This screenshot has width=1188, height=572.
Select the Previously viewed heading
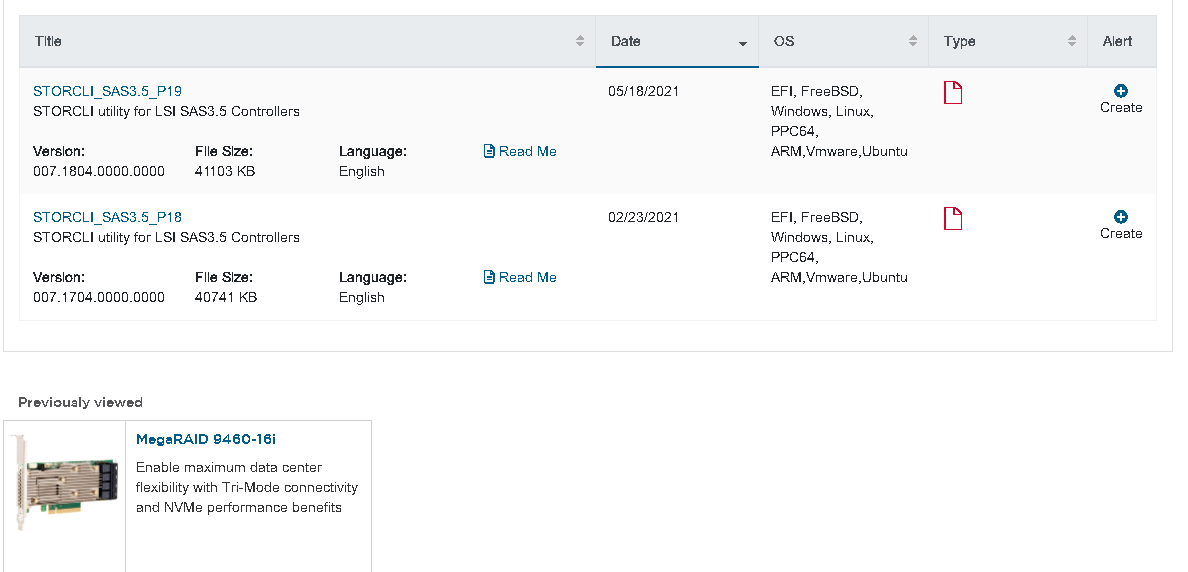click(80, 402)
